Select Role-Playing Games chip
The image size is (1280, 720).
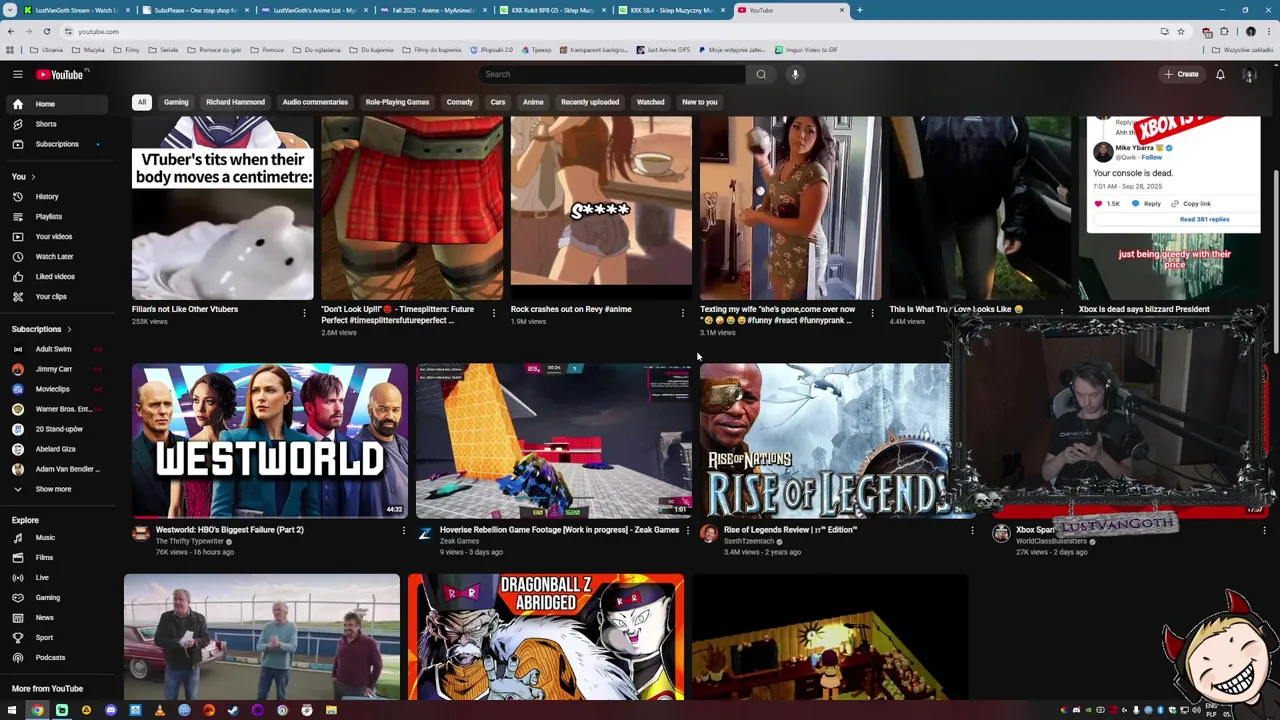pos(397,102)
